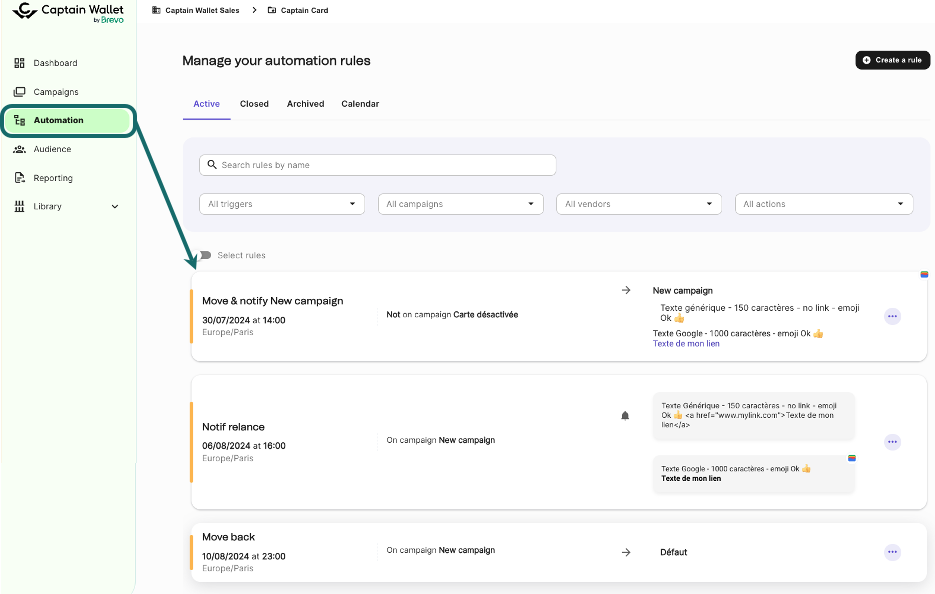Open three-dot menu for Notif relance rule
Image resolution: width=935 pixels, height=594 pixels.
[892, 442]
